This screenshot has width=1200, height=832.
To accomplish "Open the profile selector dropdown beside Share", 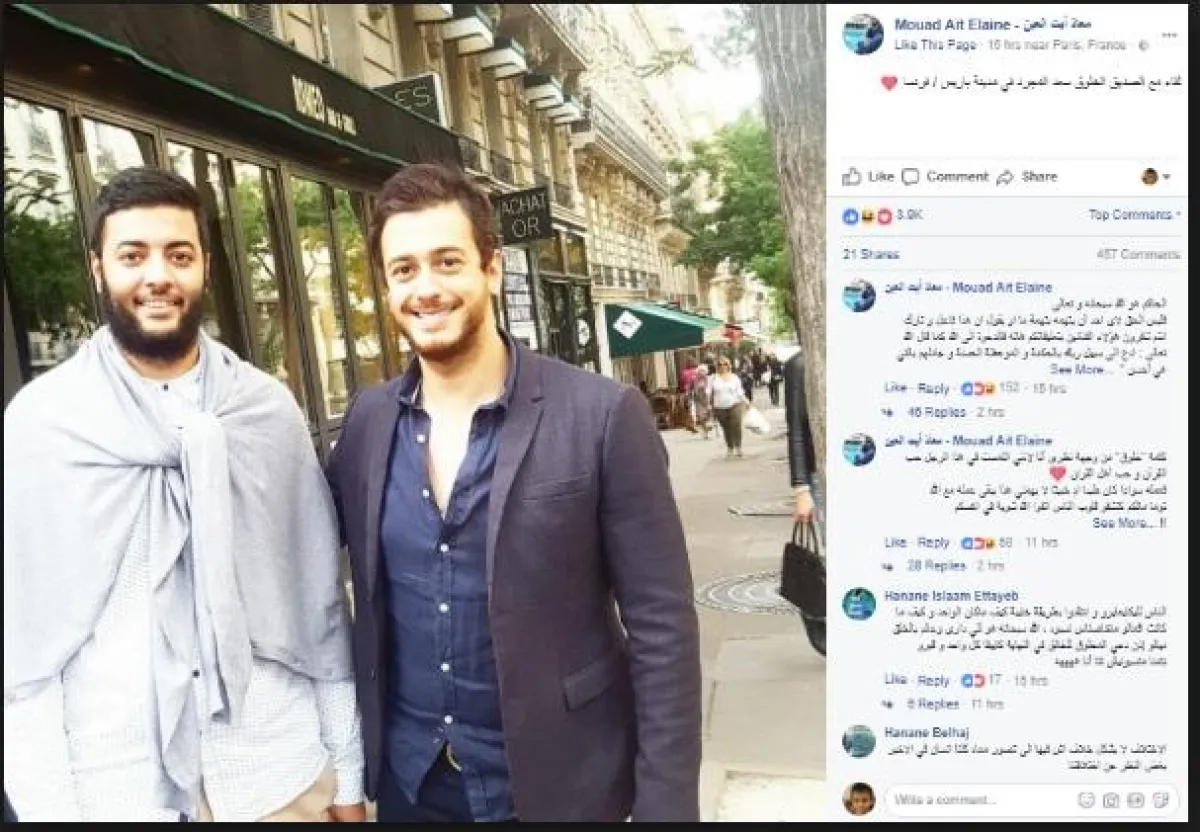I will coord(1156,177).
